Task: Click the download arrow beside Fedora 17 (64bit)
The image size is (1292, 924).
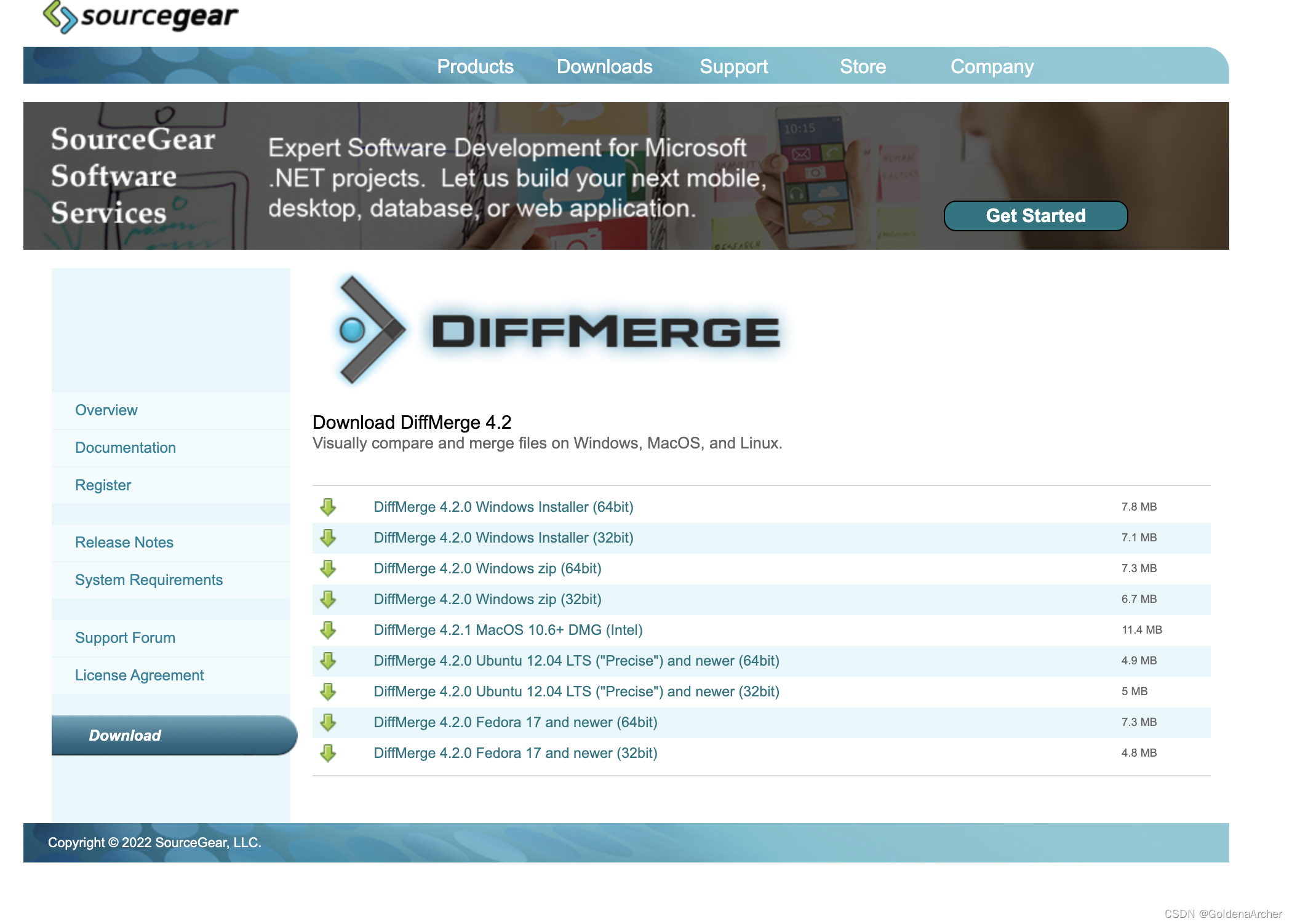Action: point(328,722)
